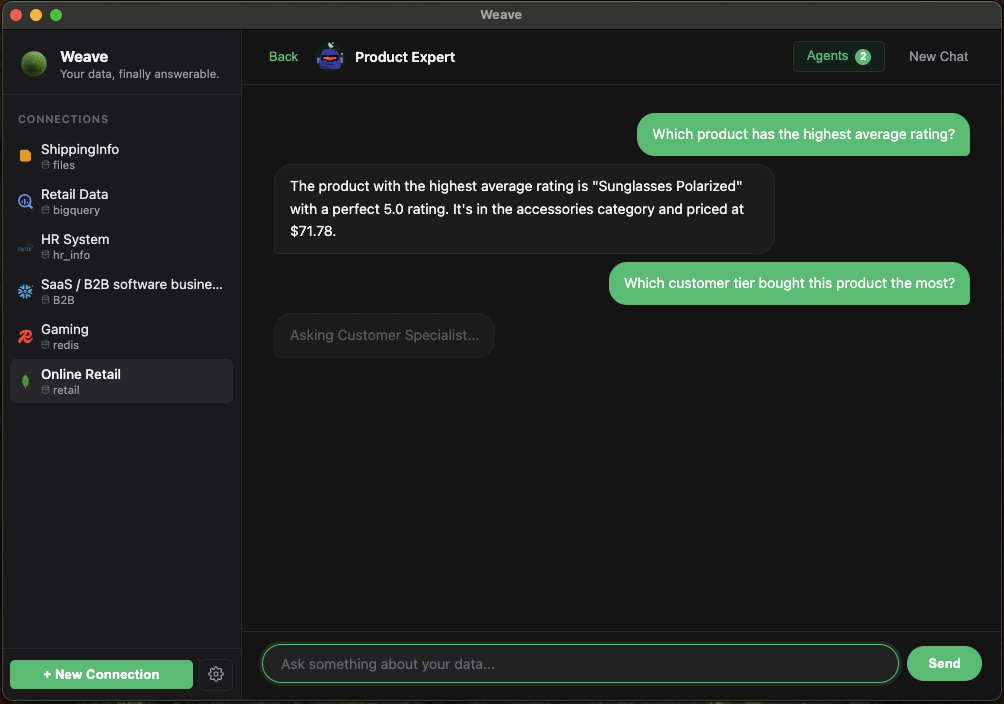Click the Product Expert avatar icon
Viewport: 1004px width, 704px height.
[330, 57]
